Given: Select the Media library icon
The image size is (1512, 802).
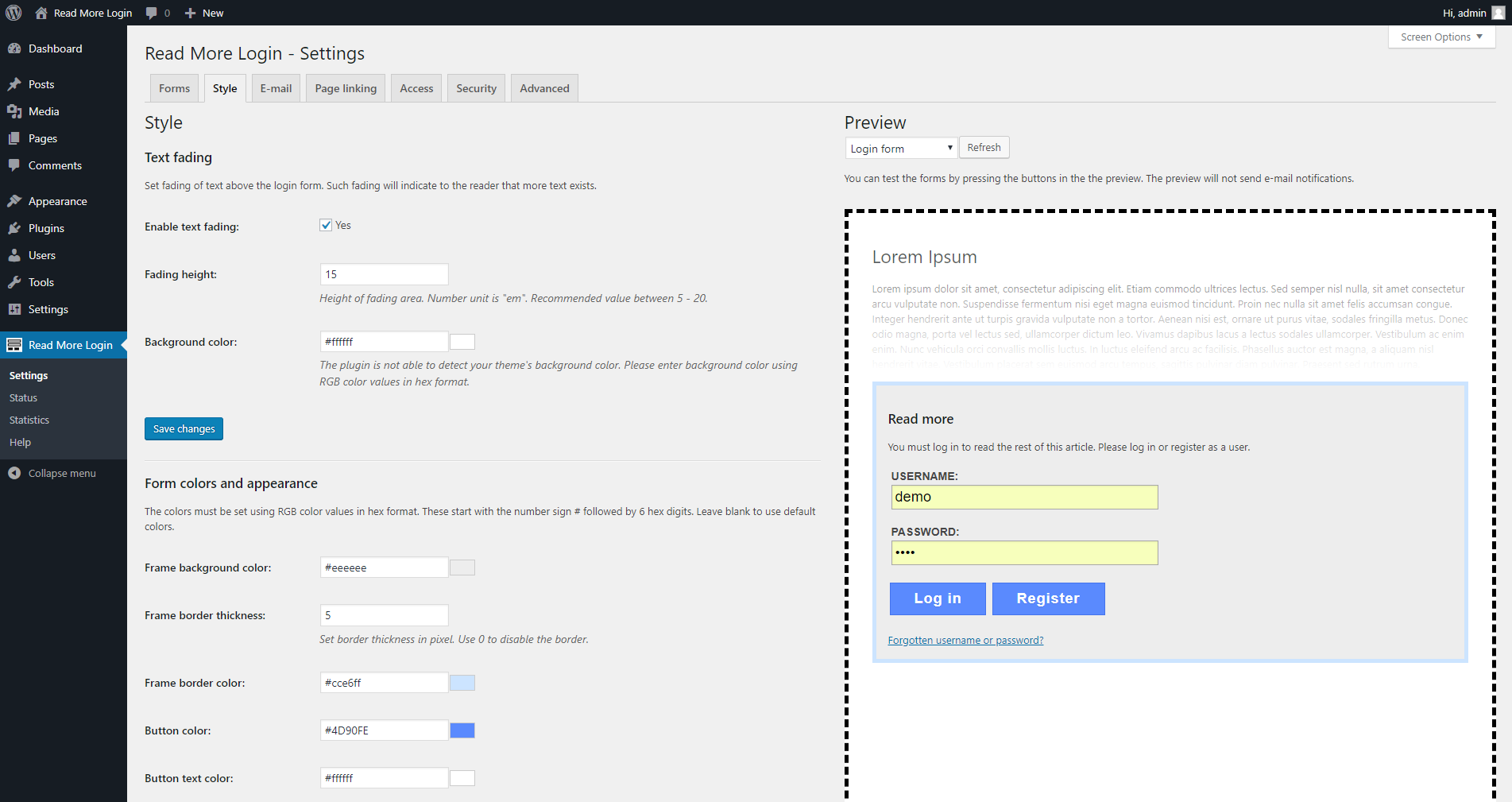Looking at the screenshot, I should pyautogui.click(x=16, y=111).
